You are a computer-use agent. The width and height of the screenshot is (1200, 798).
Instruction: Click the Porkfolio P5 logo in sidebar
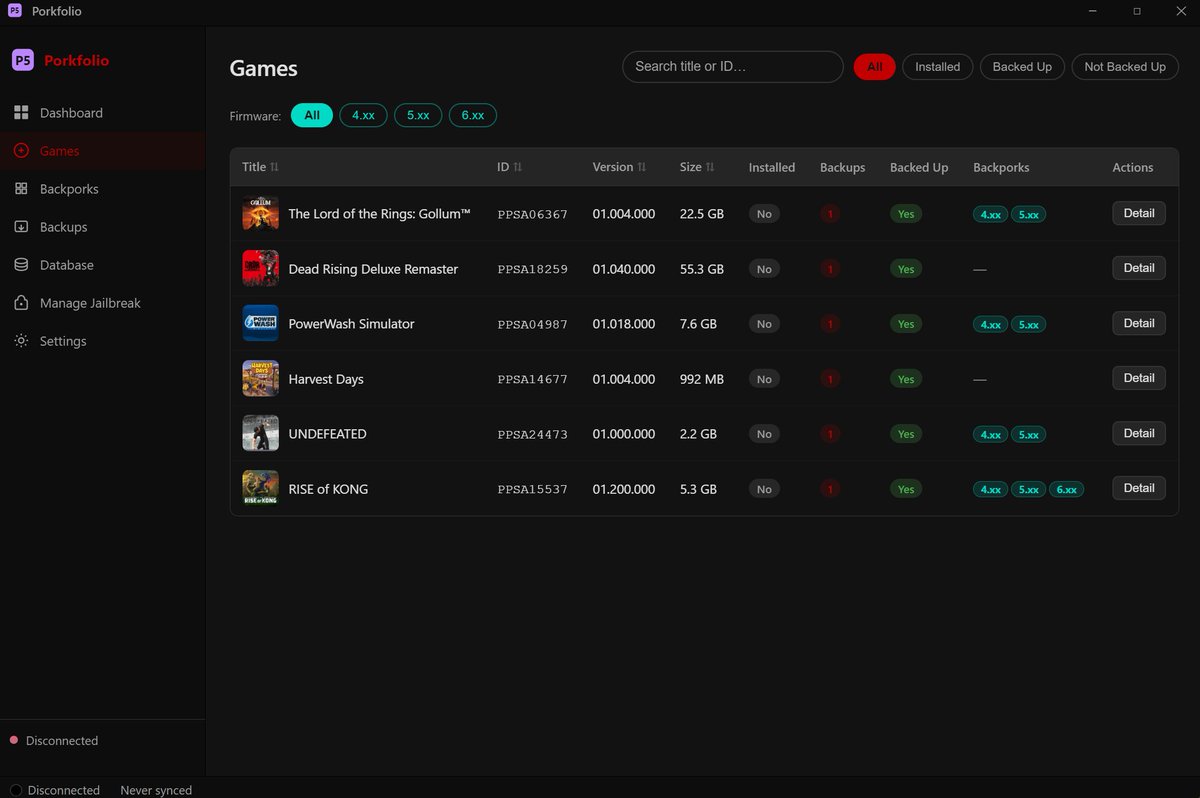pos(23,60)
